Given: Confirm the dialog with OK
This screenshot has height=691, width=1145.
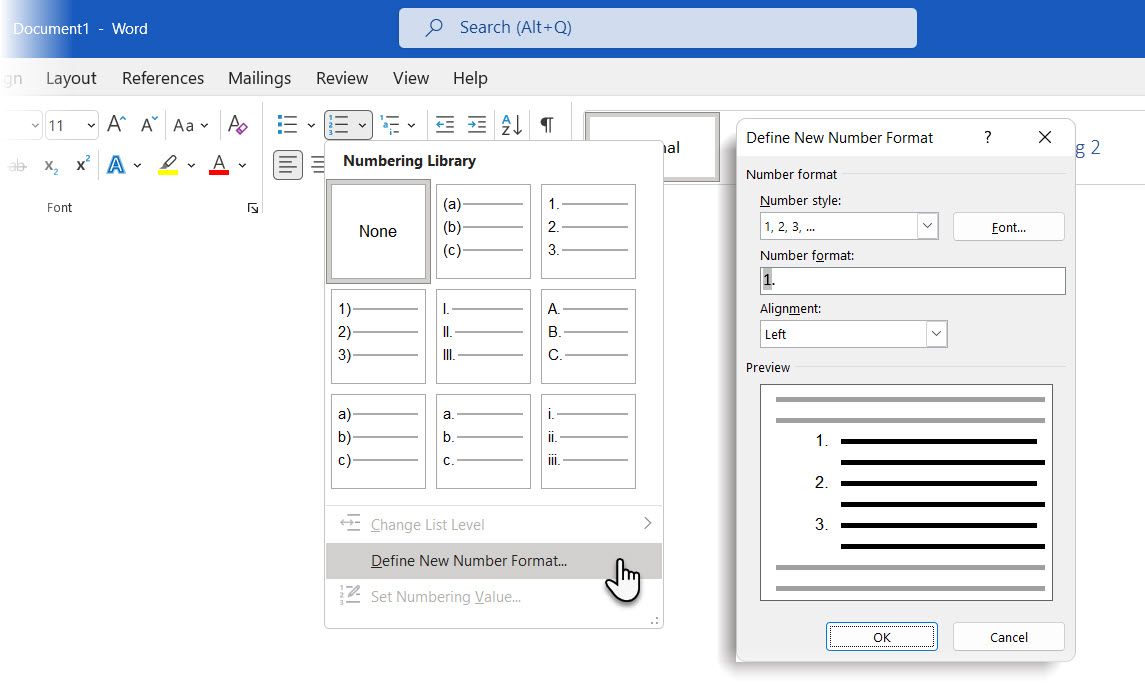Looking at the screenshot, I should 881,636.
